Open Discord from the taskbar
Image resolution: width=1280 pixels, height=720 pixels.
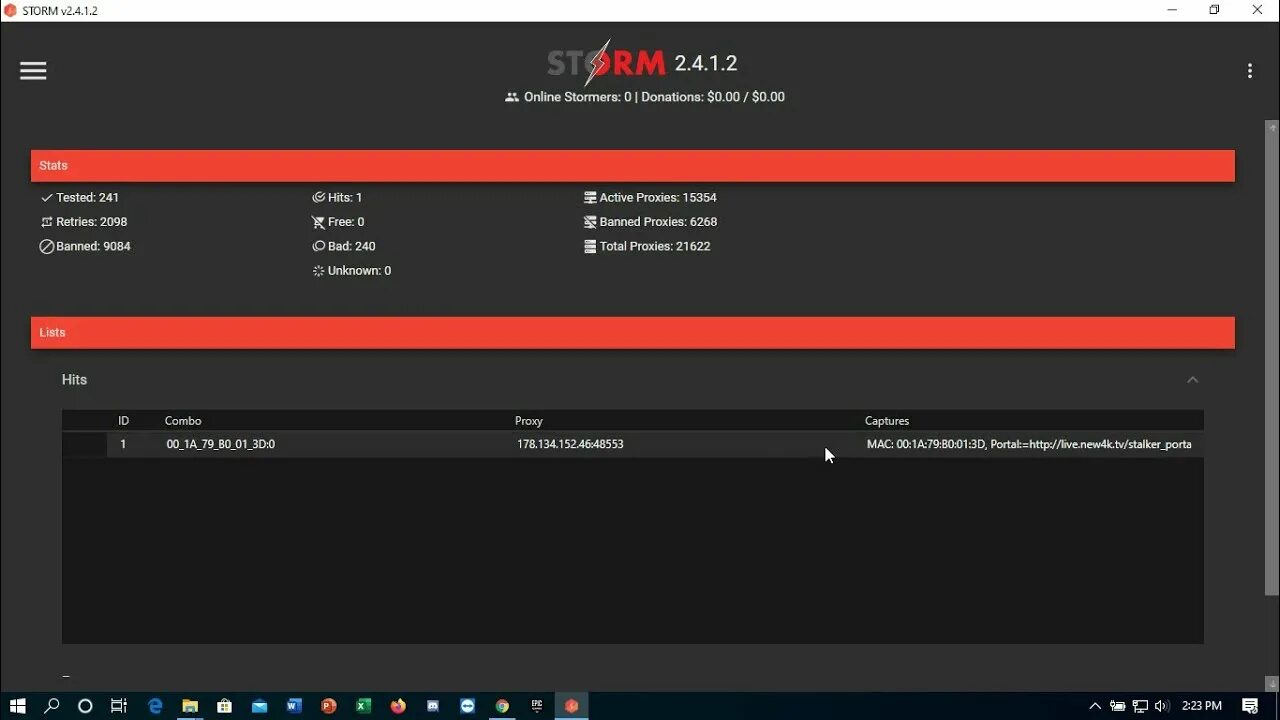(433, 706)
